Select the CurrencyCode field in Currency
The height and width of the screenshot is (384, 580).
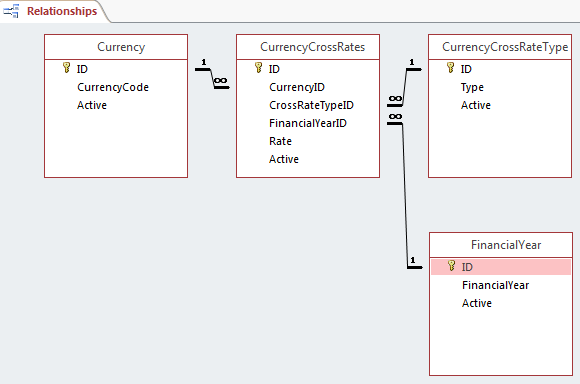pos(113,87)
